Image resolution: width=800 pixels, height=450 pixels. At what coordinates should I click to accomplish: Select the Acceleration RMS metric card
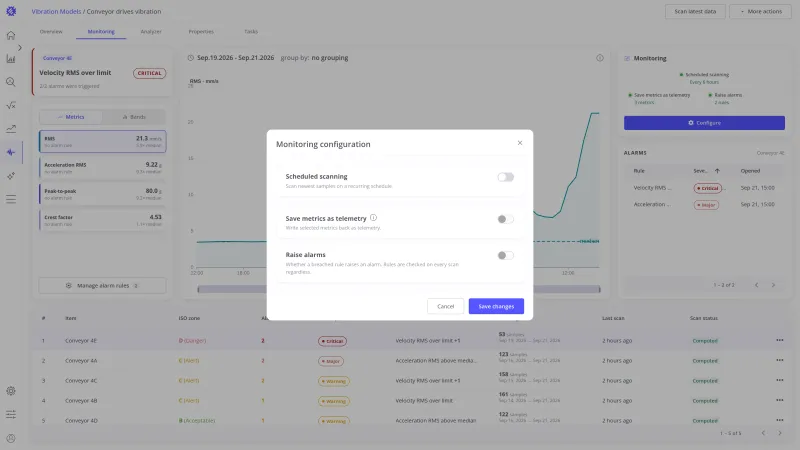click(103, 168)
